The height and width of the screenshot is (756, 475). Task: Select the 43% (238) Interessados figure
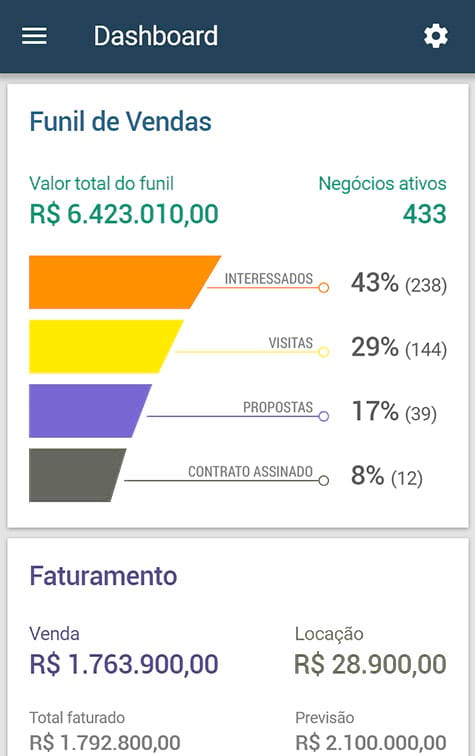point(399,283)
